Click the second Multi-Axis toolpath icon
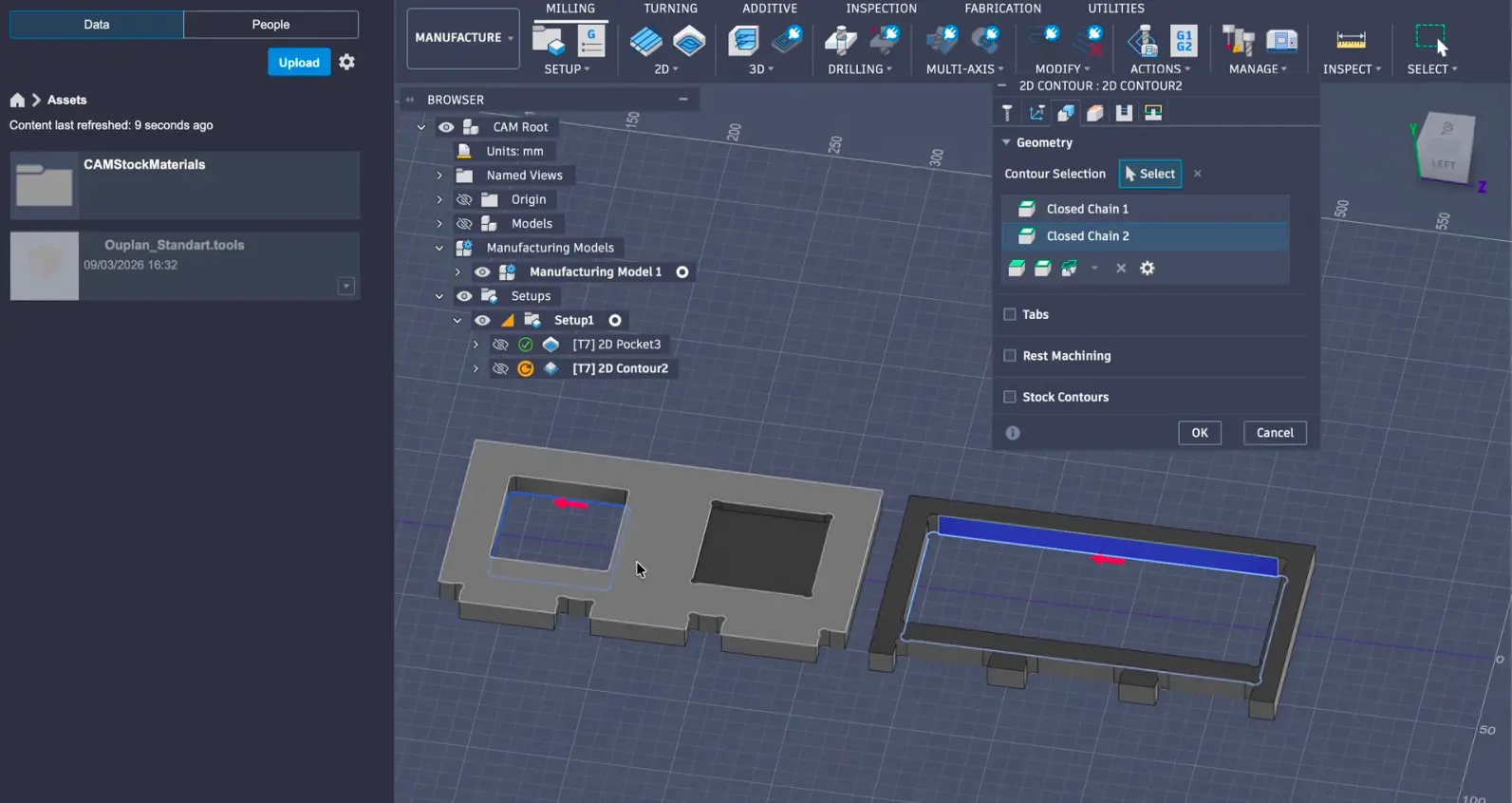Screen dimensions: 1512x803 point(985,40)
